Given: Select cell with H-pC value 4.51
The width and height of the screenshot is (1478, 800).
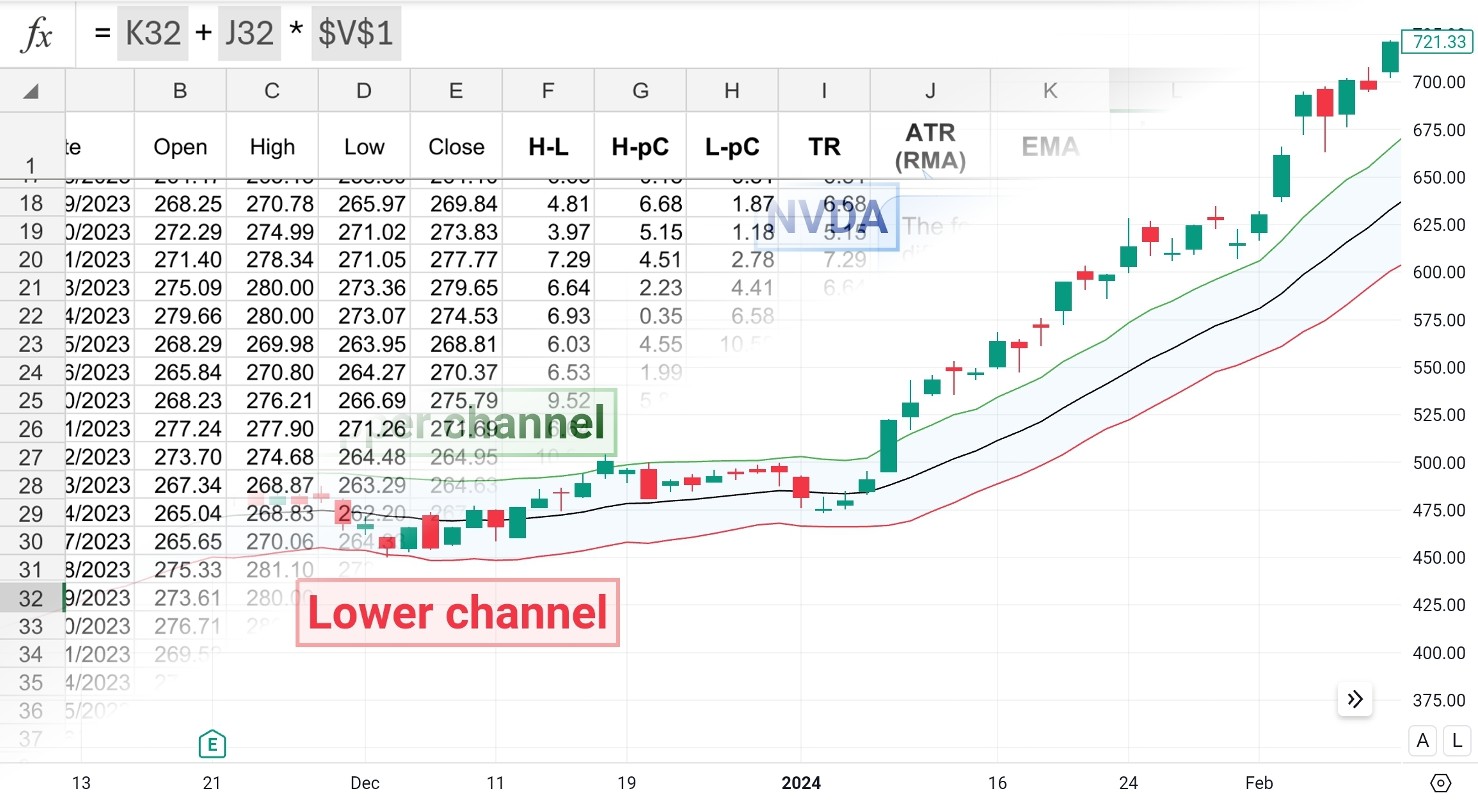Looking at the screenshot, I should (640, 260).
